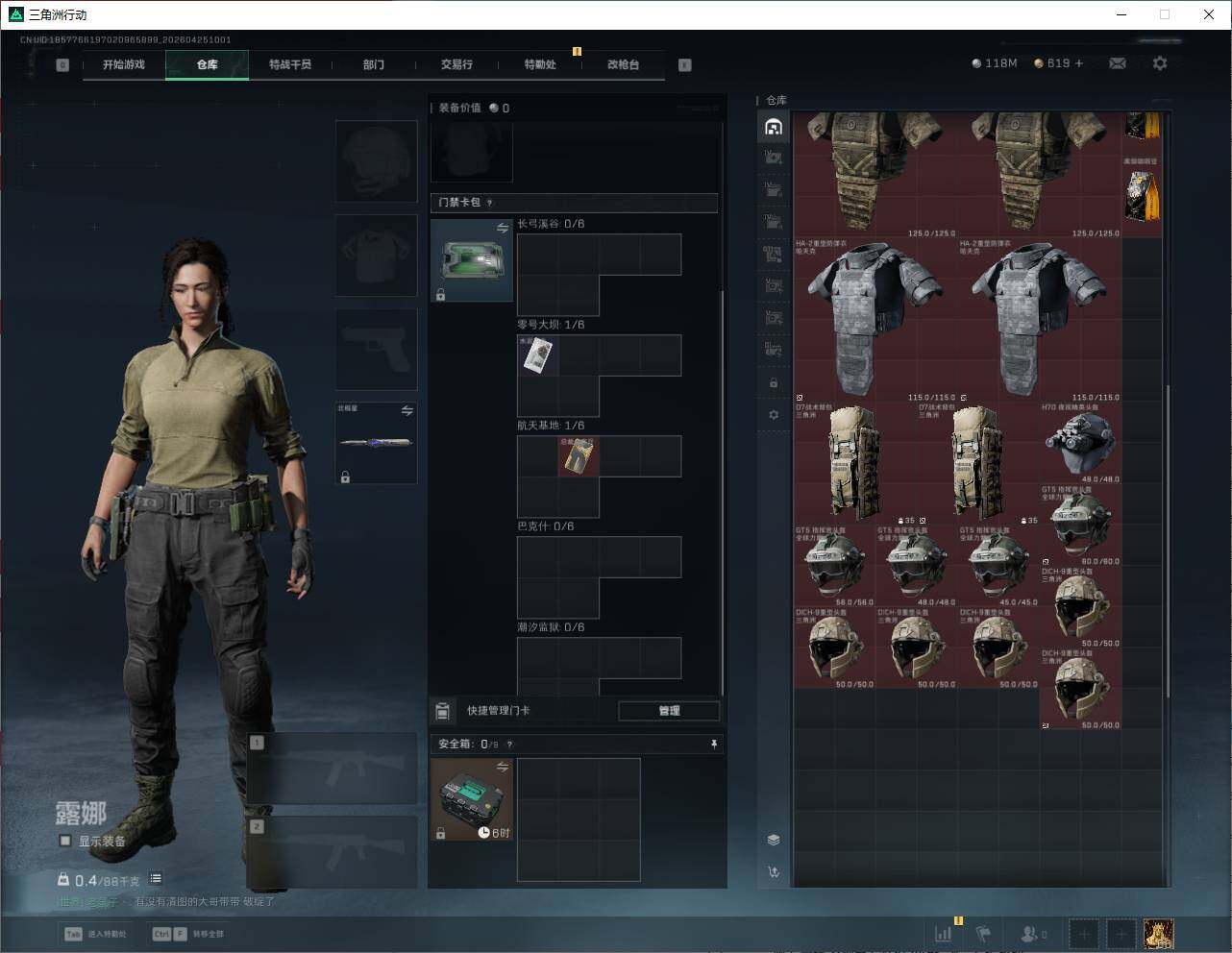This screenshot has height=953, width=1232.
Task: Click the swap arrows on the keycard case
Action: pyautogui.click(x=503, y=229)
